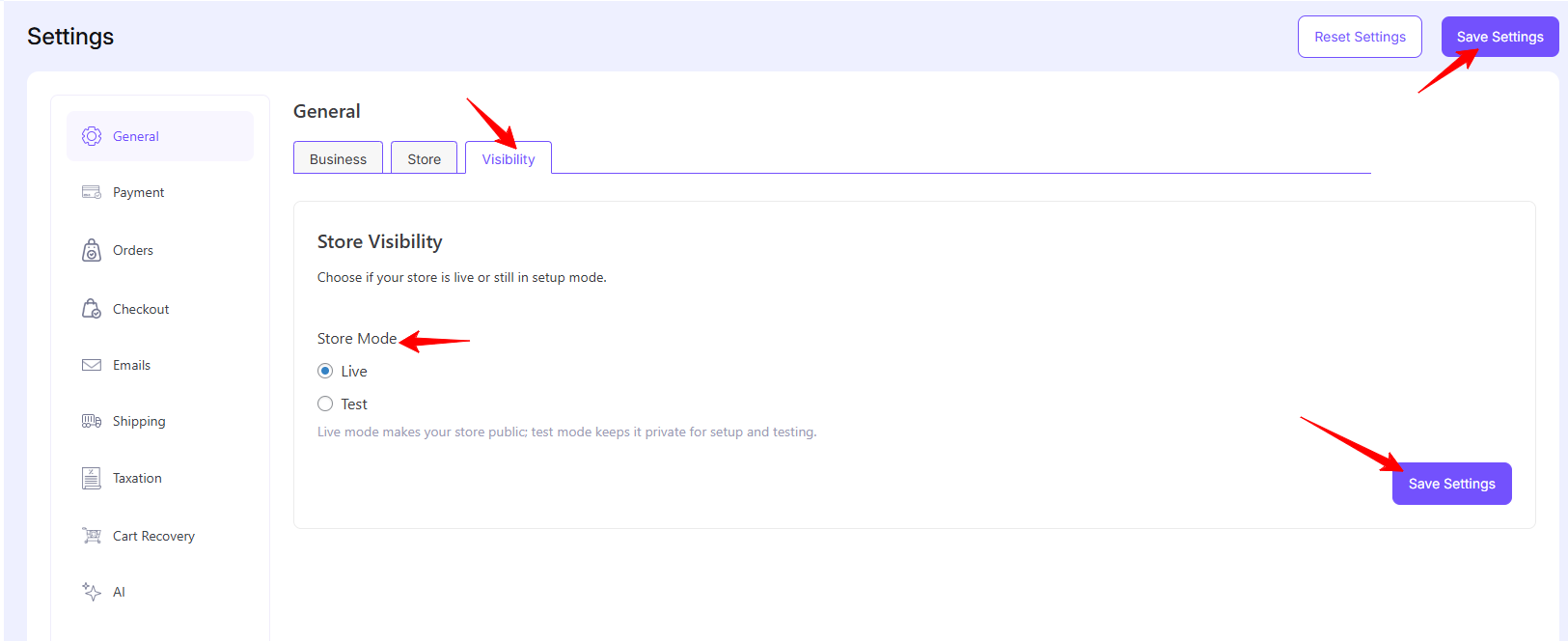Open Cart Recovery via cart icon
The image size is (1568, 641).
[92, 536]
